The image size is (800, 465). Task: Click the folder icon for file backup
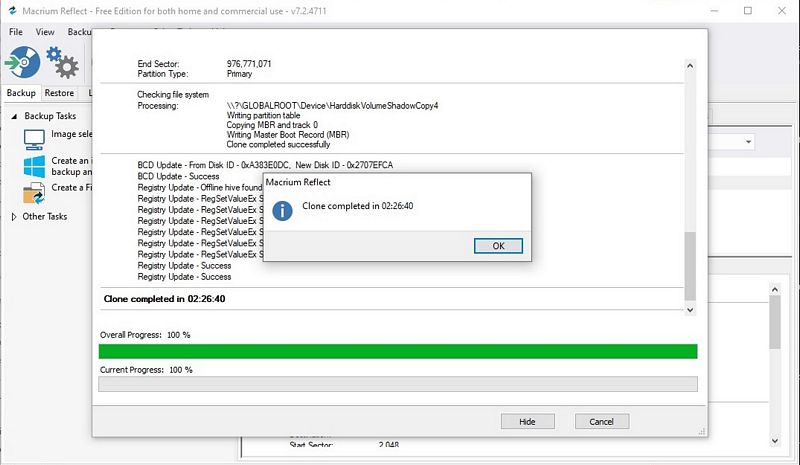coord(34,193)
